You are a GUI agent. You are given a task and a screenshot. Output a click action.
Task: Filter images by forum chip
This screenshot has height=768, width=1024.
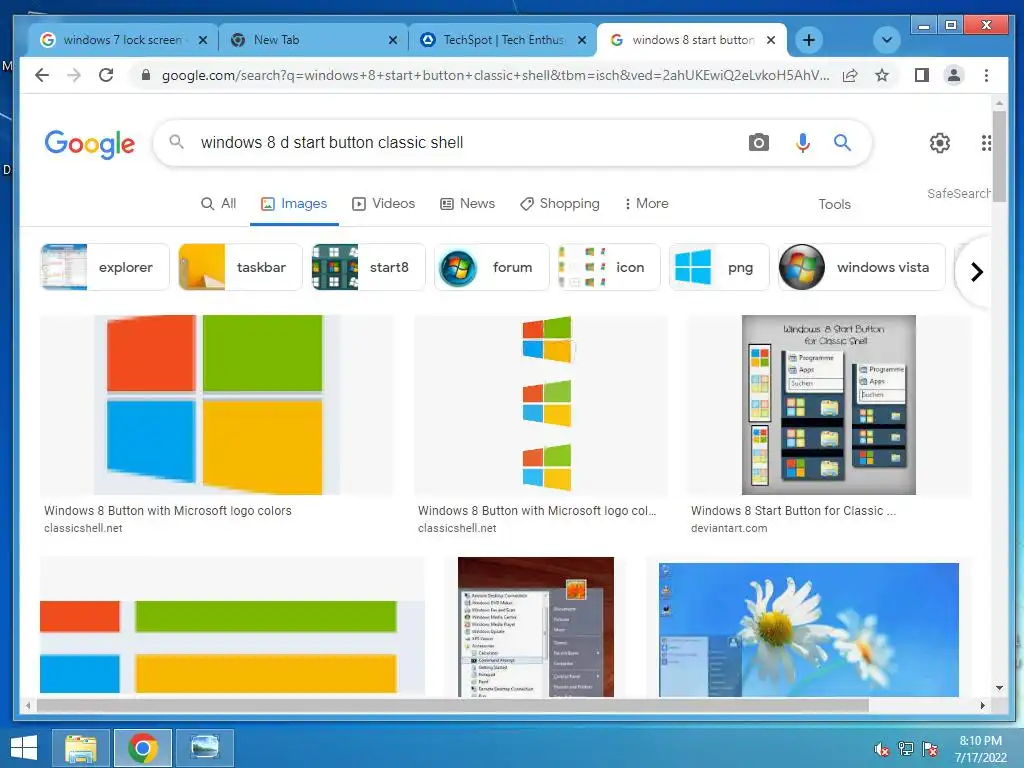pos(492,267)
